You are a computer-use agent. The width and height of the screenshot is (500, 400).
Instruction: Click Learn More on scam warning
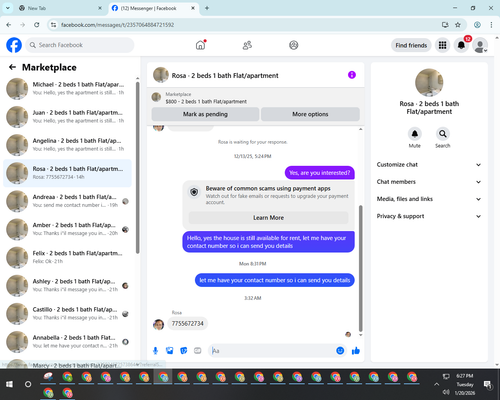[268, 218]
